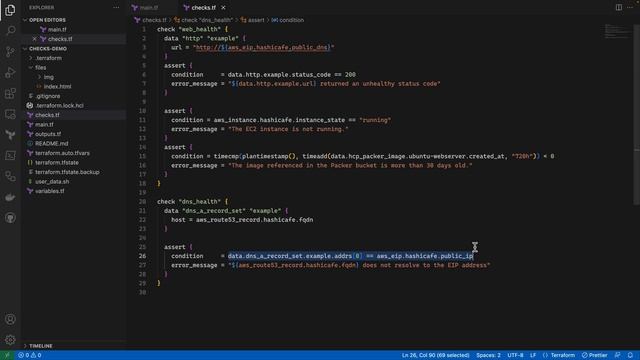Click line number 20 in gutter
This screenshot has height=360, width=640.
(x=142, y=202)
